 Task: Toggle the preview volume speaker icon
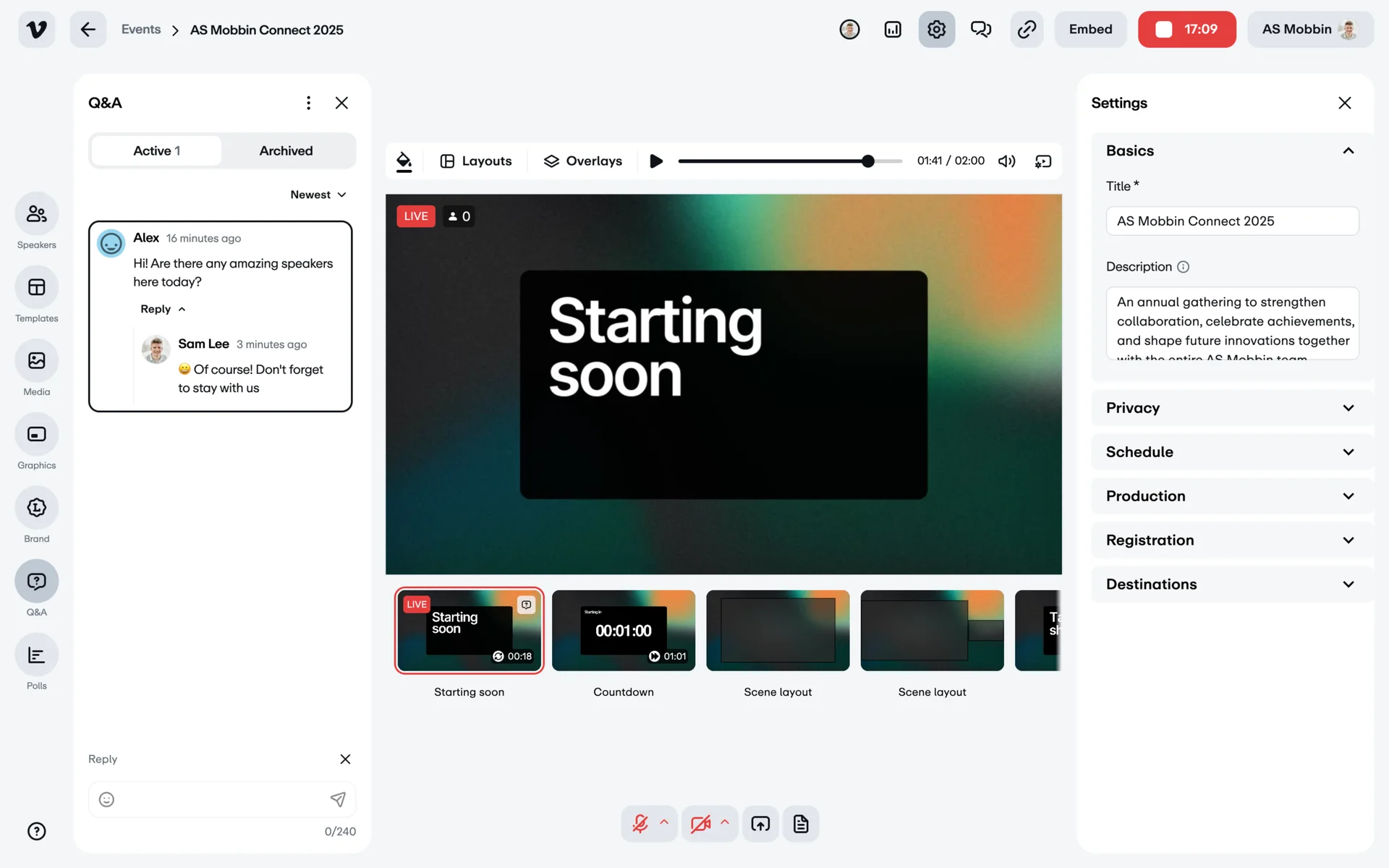point(1006,161)
